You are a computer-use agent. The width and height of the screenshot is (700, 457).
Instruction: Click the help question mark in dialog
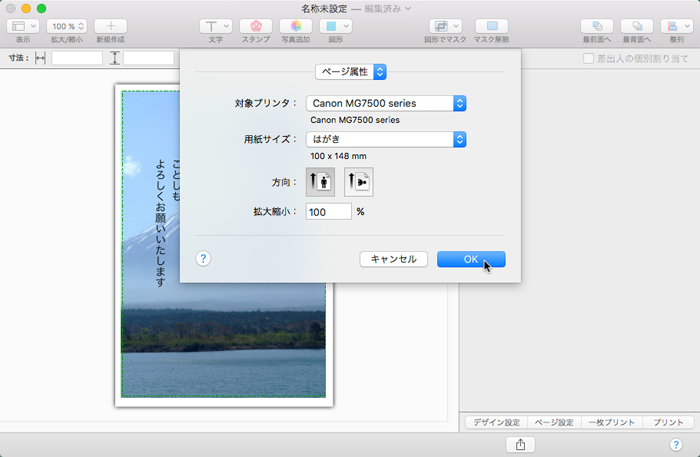click(203, 258)
